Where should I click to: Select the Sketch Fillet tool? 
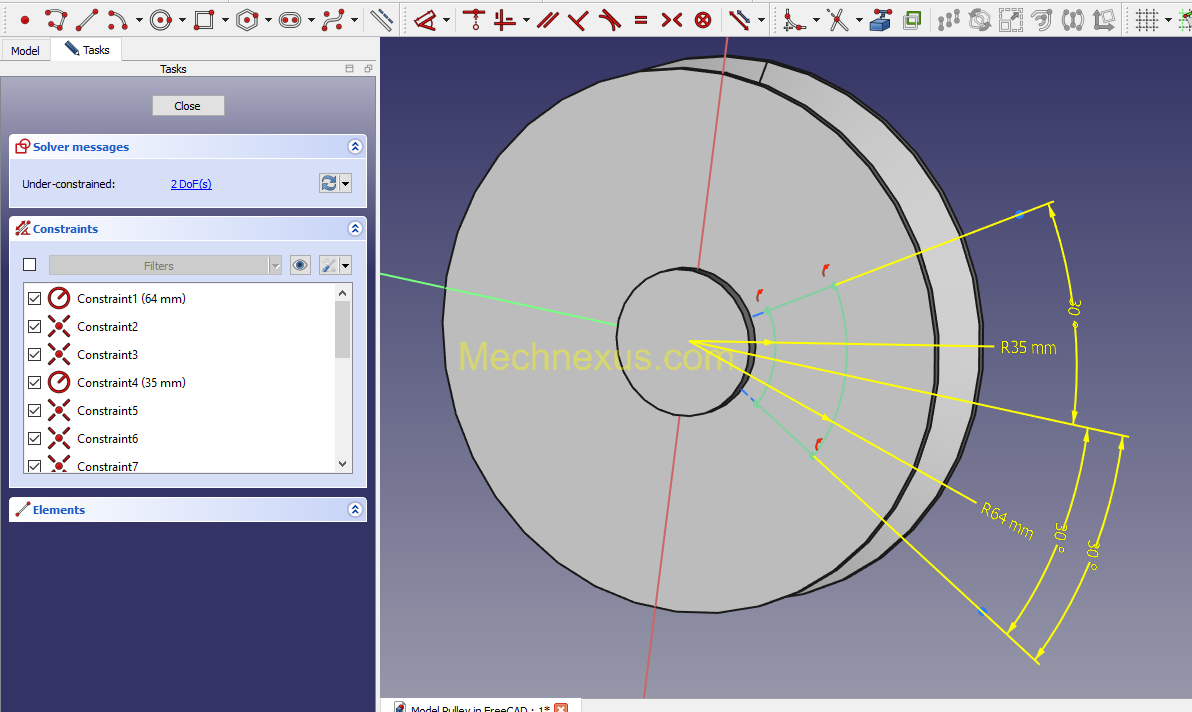(794, 20)
